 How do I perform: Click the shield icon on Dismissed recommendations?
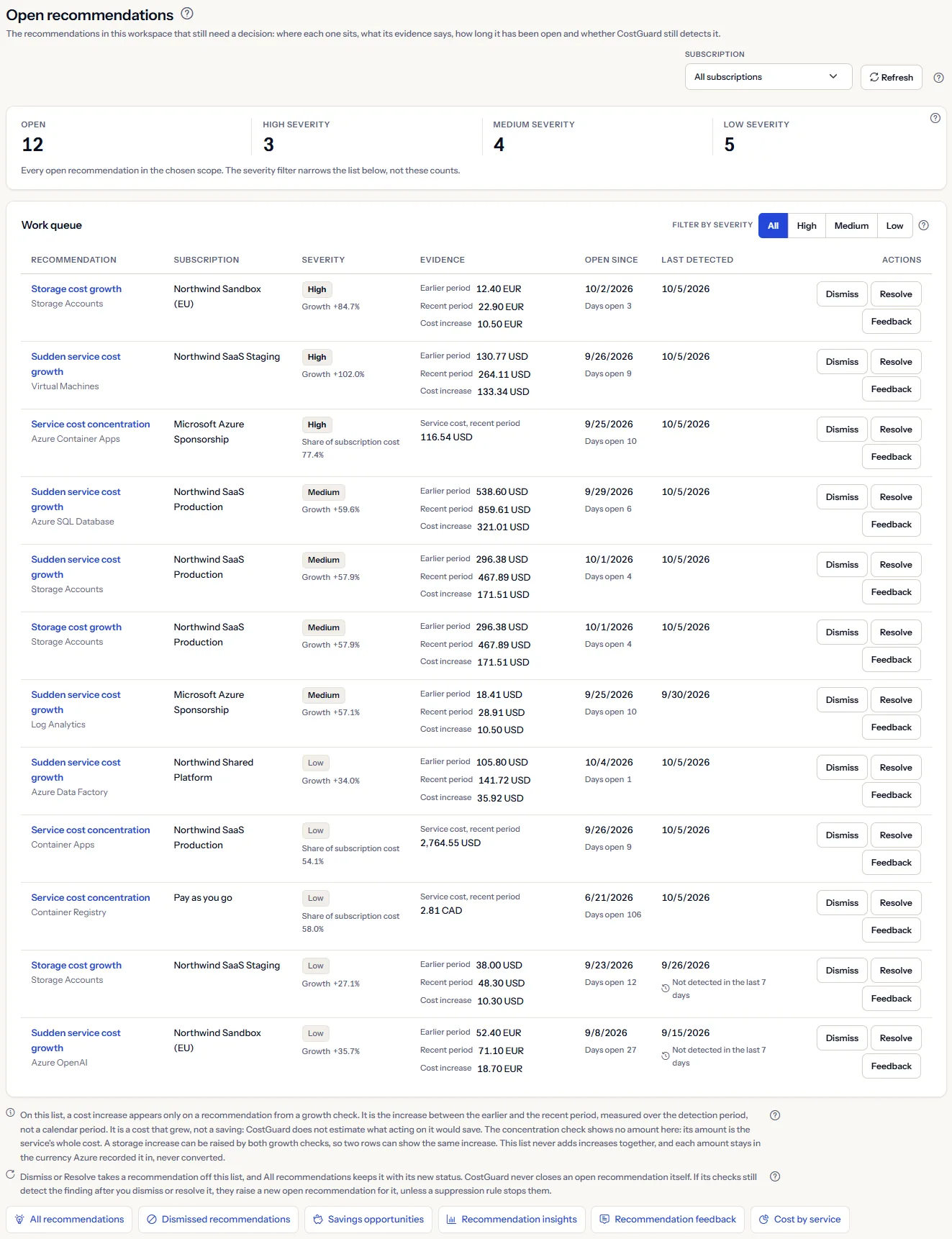click(152, 1219)
